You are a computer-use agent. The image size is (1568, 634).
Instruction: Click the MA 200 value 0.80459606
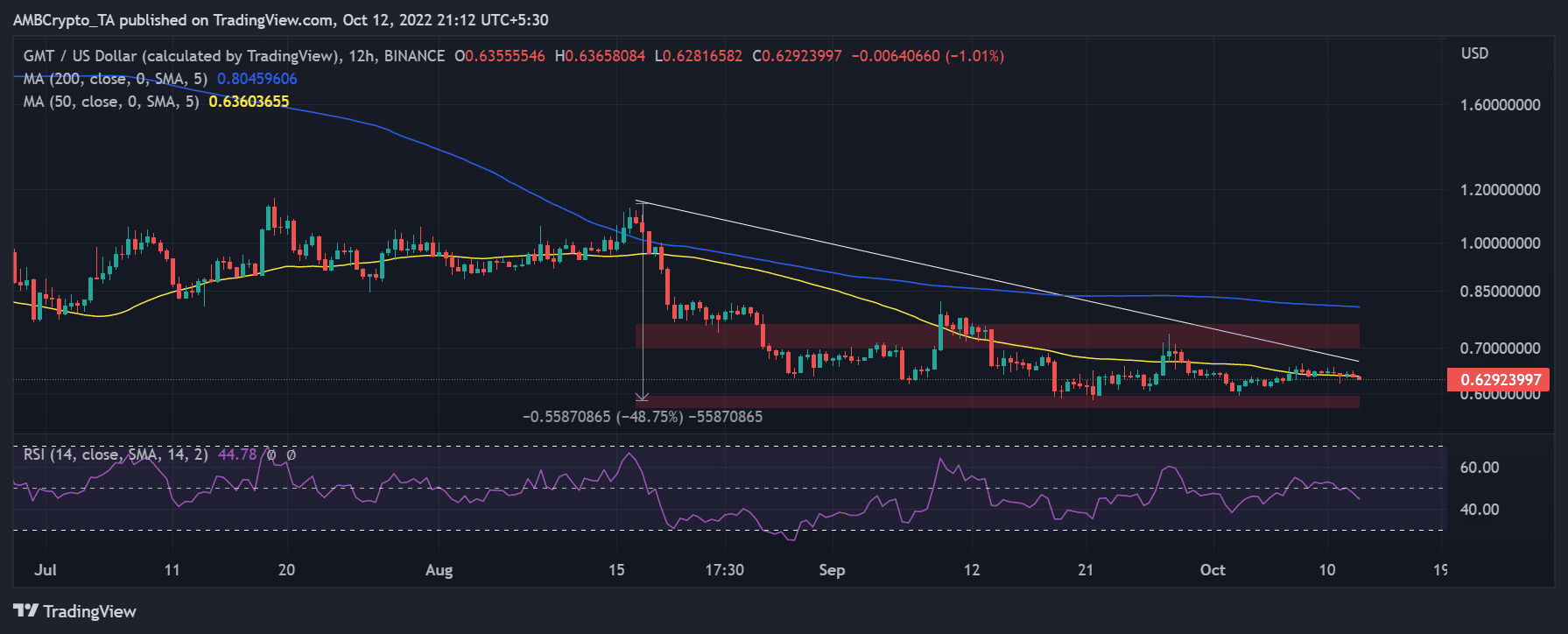point(257,79)
